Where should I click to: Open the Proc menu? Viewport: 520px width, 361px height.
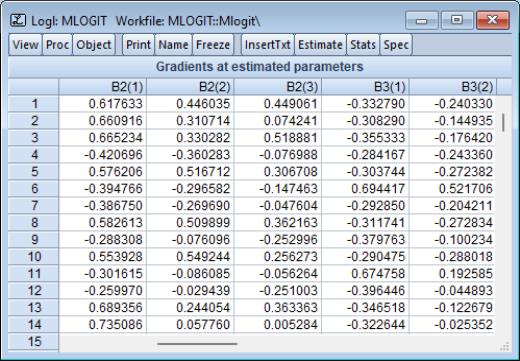click(x=57, y=44)
